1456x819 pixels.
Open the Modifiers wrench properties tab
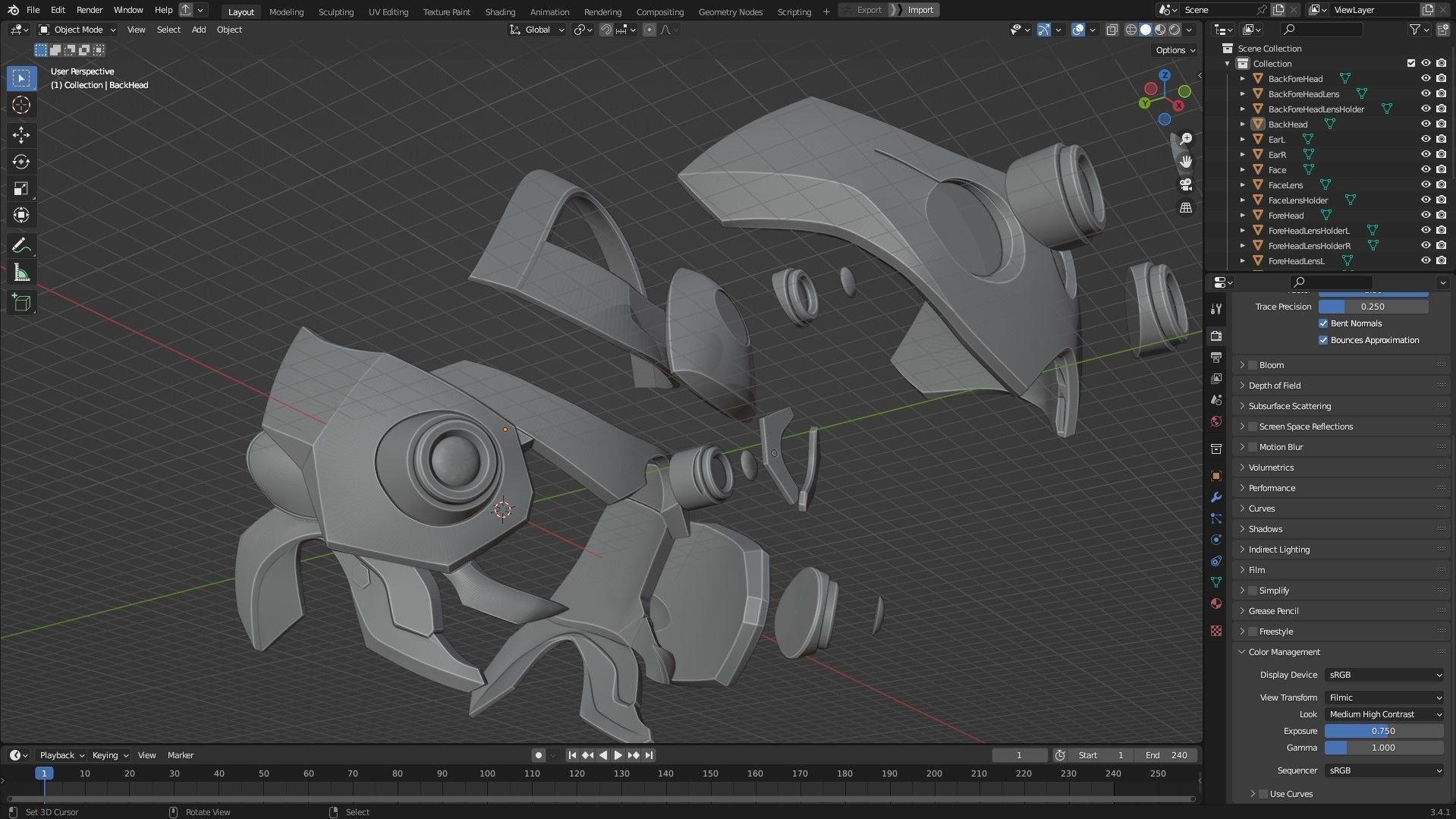coord(1216,497)
